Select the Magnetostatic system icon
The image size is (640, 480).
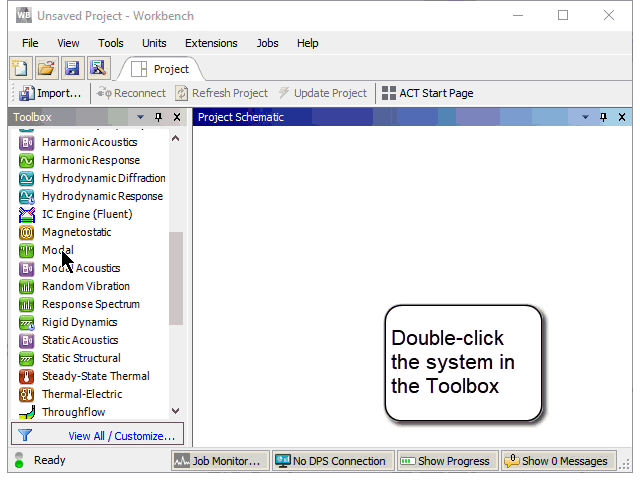pyautogui.click(x=27, y=232)
